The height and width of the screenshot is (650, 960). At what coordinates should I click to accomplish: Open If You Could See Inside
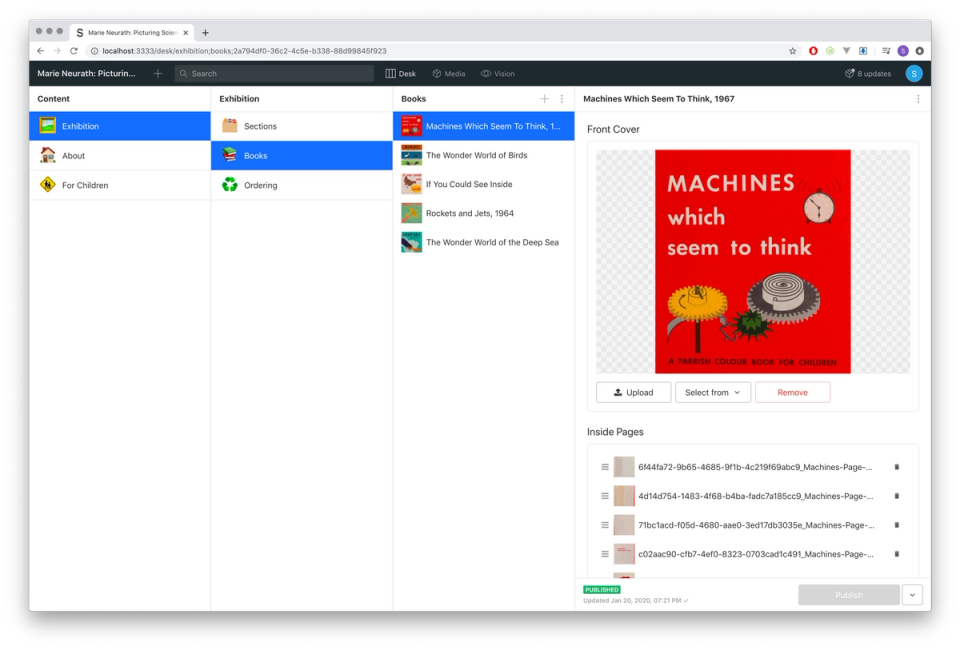(x=484, y=184)
